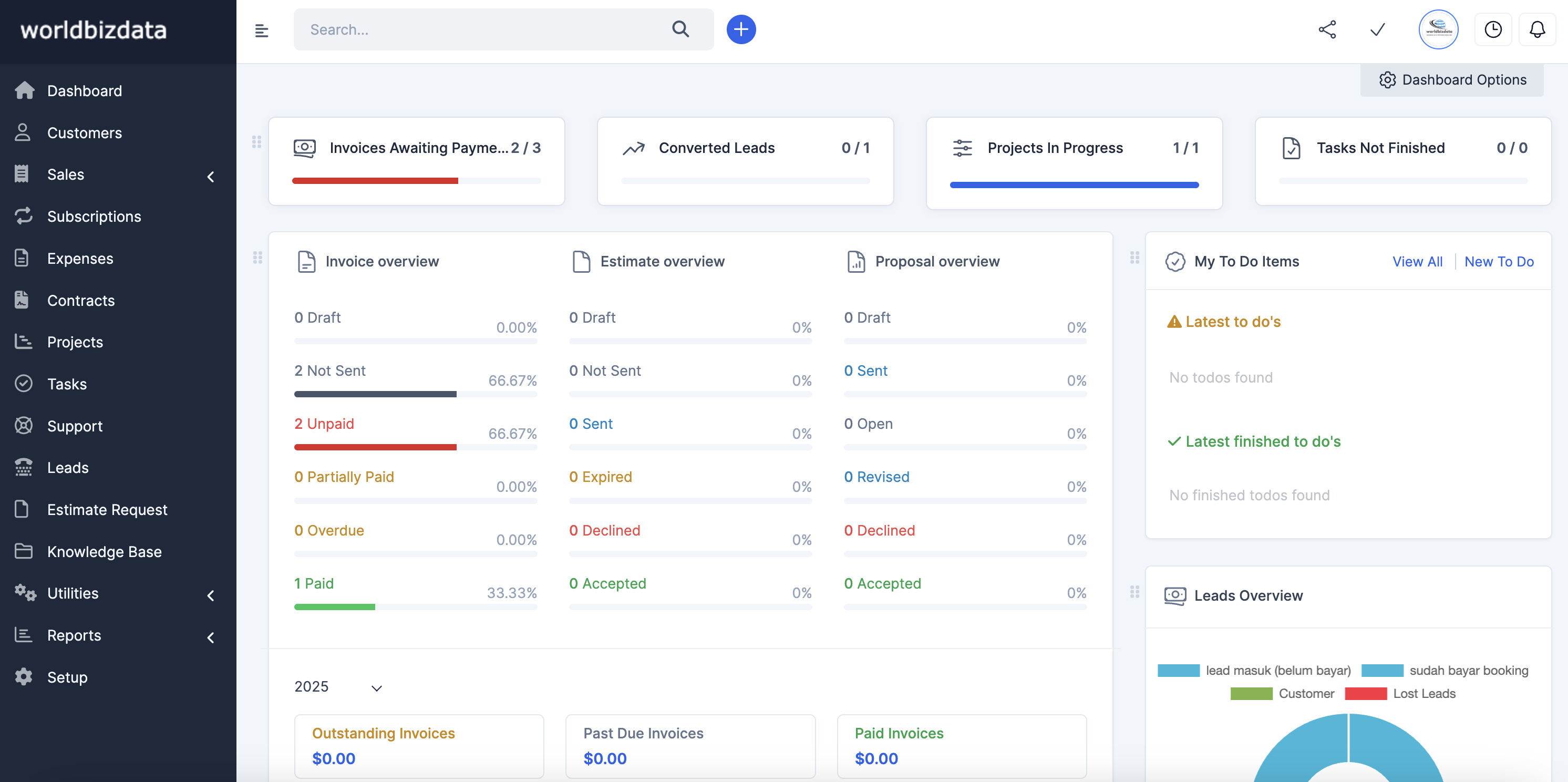Viewport: 1568px width, 782px height.
Task: Click the Proposal overview chart-file icon
Action: point(856,262)
